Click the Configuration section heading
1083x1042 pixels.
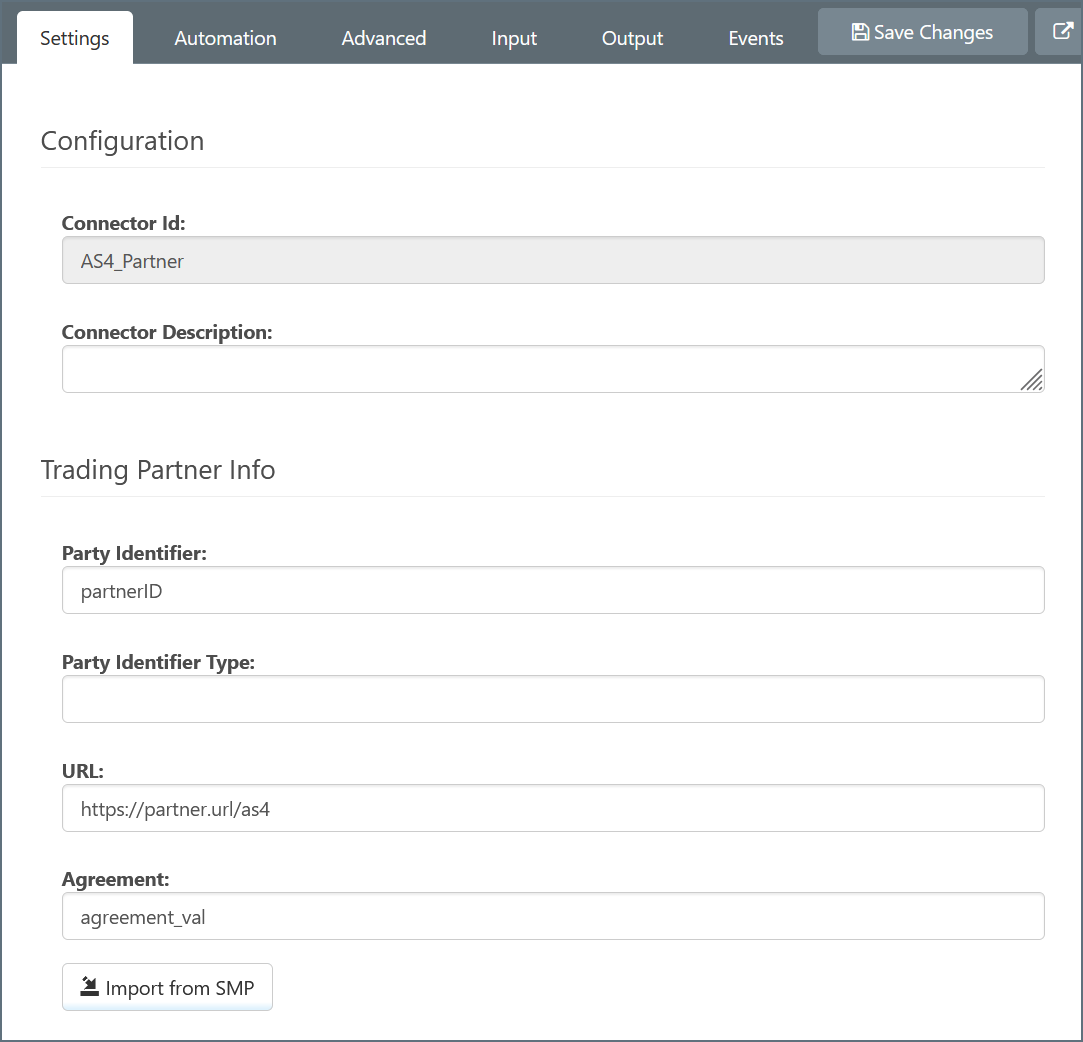coord(122,141)
